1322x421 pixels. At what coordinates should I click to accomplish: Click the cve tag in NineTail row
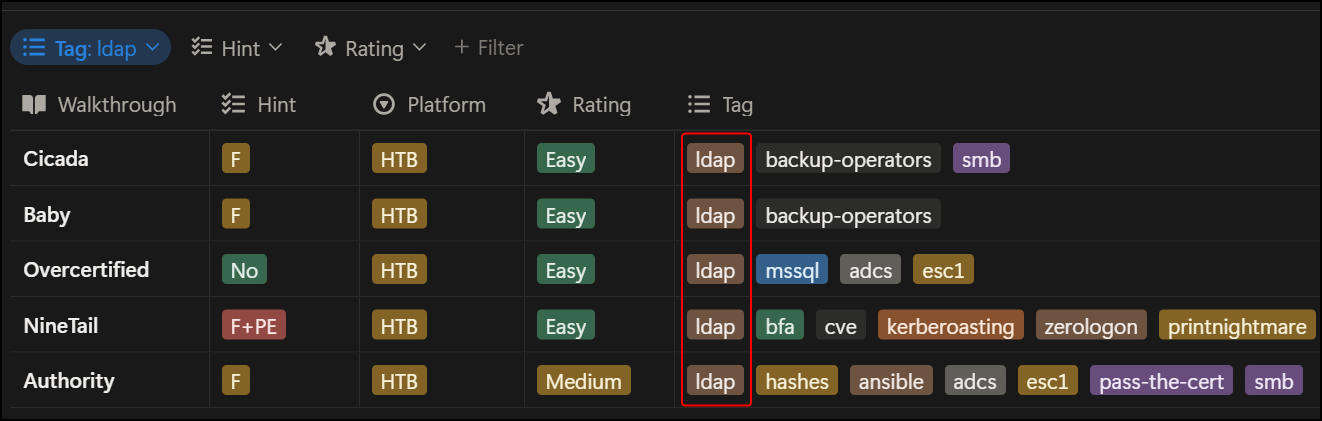point(841,326)
